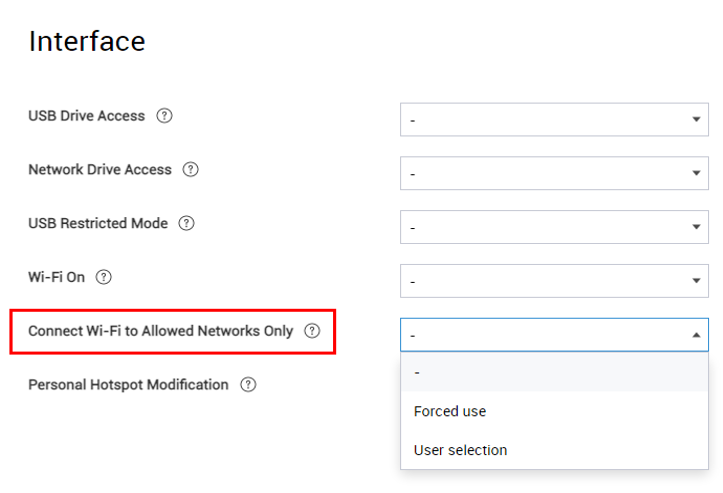Click the Wi-Fi On dropdown arrow

click(696, 281)
